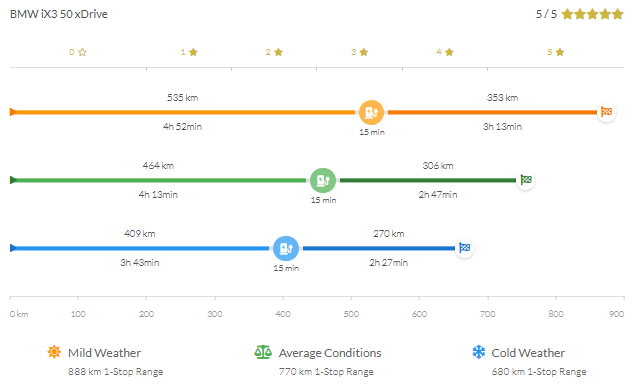This screenshot has height=384, width=634.
Task: Select the 0 star rating marker
Action: (x=78, y=52)
